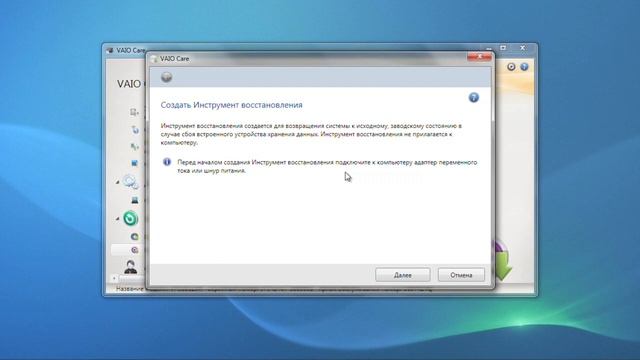
Task: Select the highlighted purple disc icon in sidebar
Action: [x=135, y=250]
